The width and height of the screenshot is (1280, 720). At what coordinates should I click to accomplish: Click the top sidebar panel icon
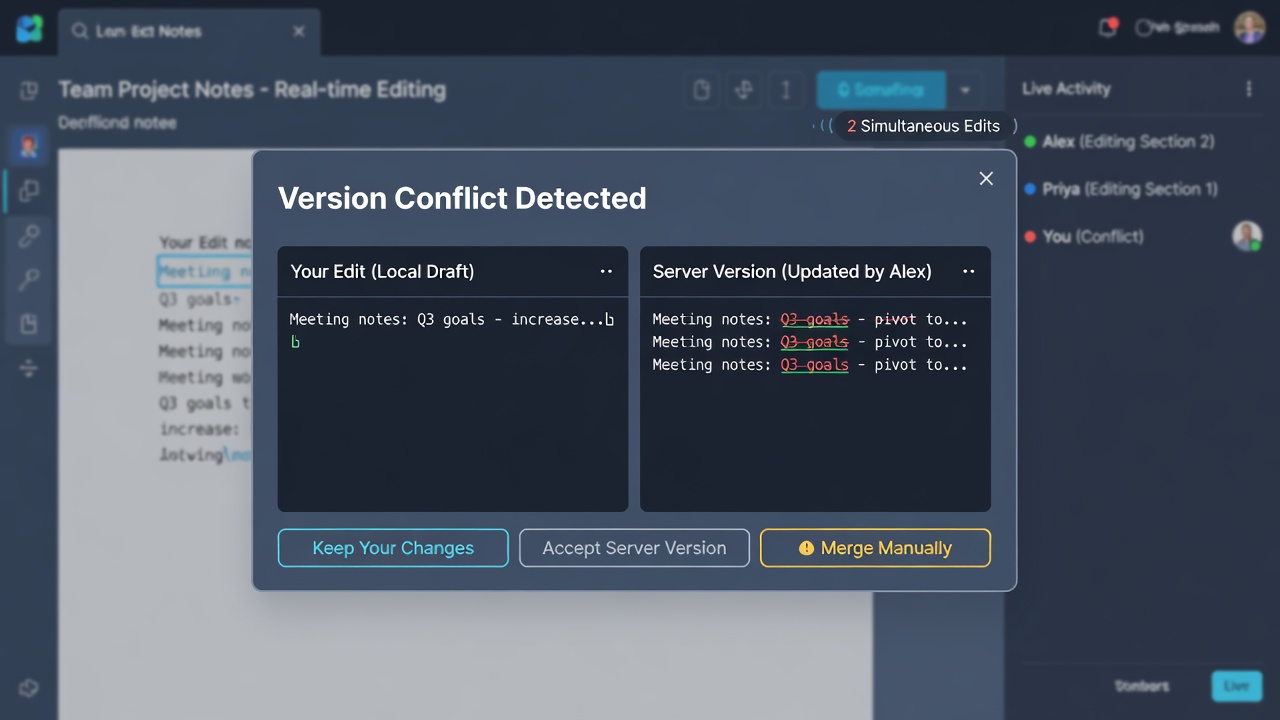click(29, 90)
